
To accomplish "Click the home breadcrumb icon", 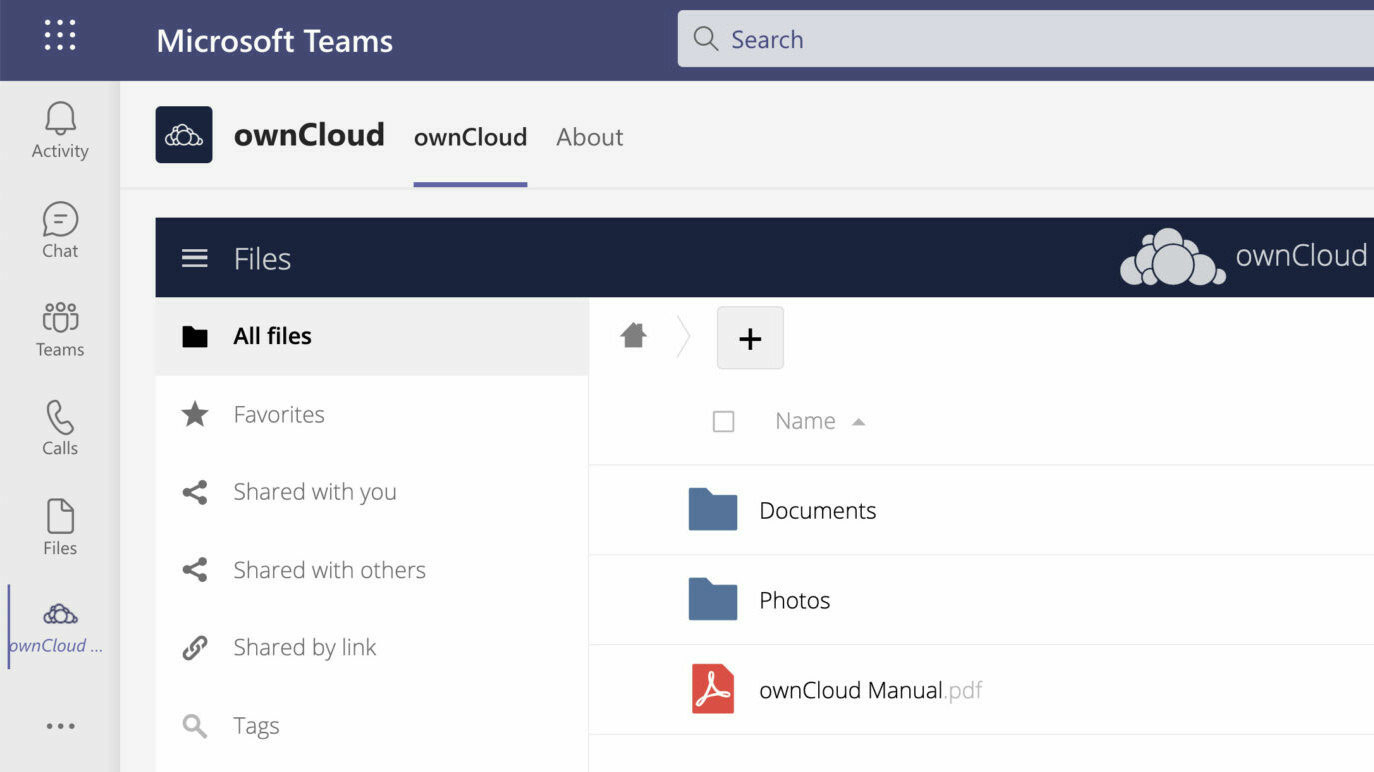I will [x=633, y=336].
